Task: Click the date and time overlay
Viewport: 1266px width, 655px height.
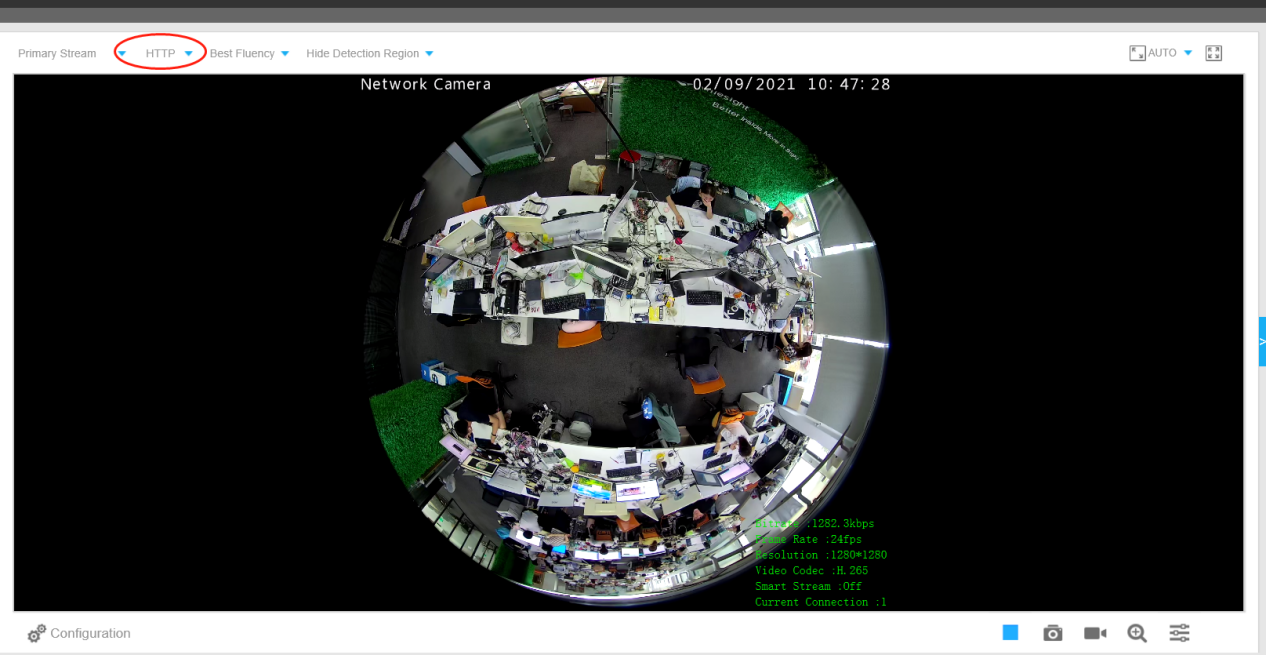Action: click(791, 84)
